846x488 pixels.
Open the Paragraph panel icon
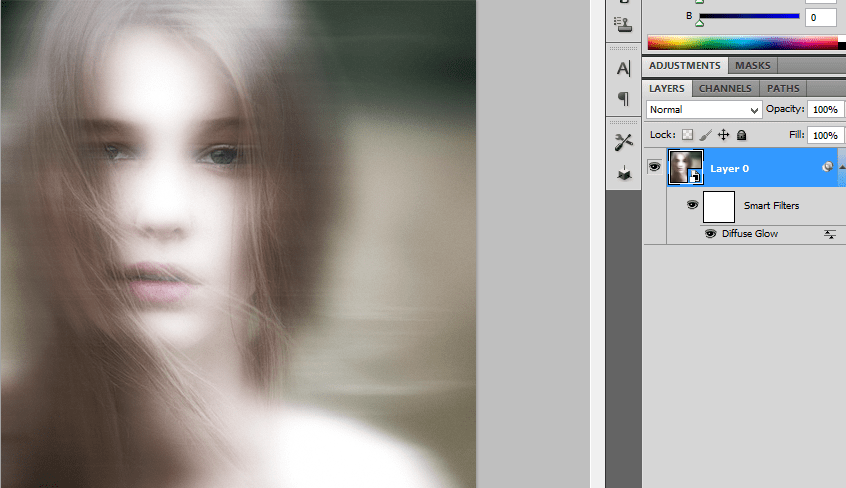click(624, 98)
